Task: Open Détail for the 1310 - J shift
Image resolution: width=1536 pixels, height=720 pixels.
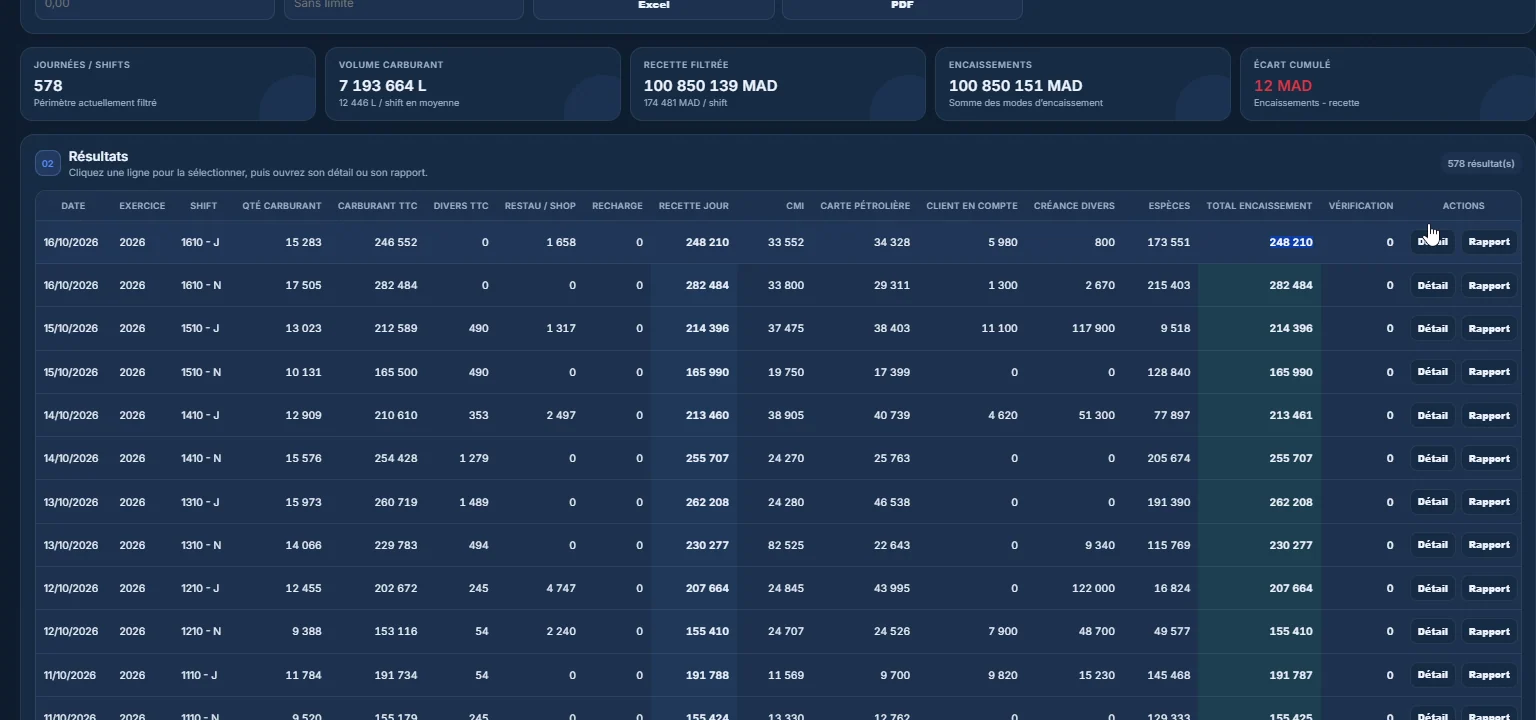Action: pos(1432,502)
